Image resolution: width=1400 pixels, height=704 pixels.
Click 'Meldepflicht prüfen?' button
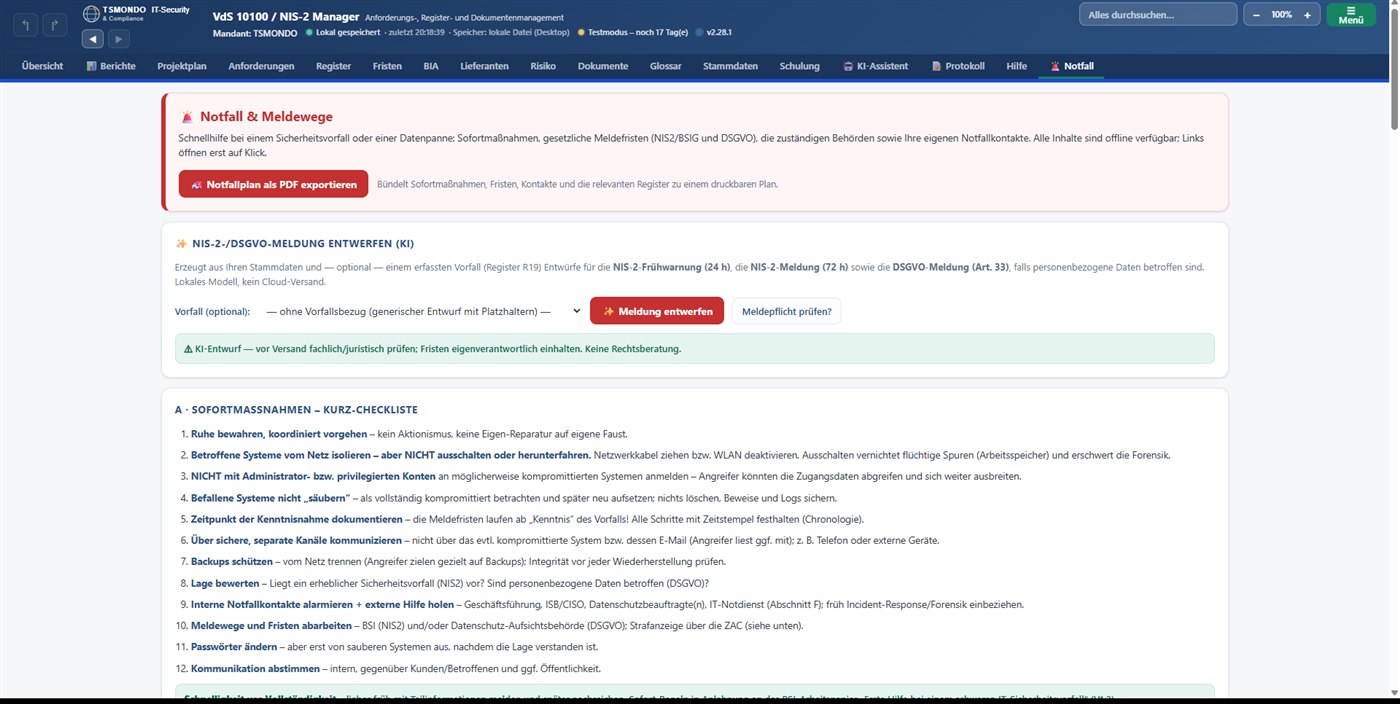coord(786,311)
